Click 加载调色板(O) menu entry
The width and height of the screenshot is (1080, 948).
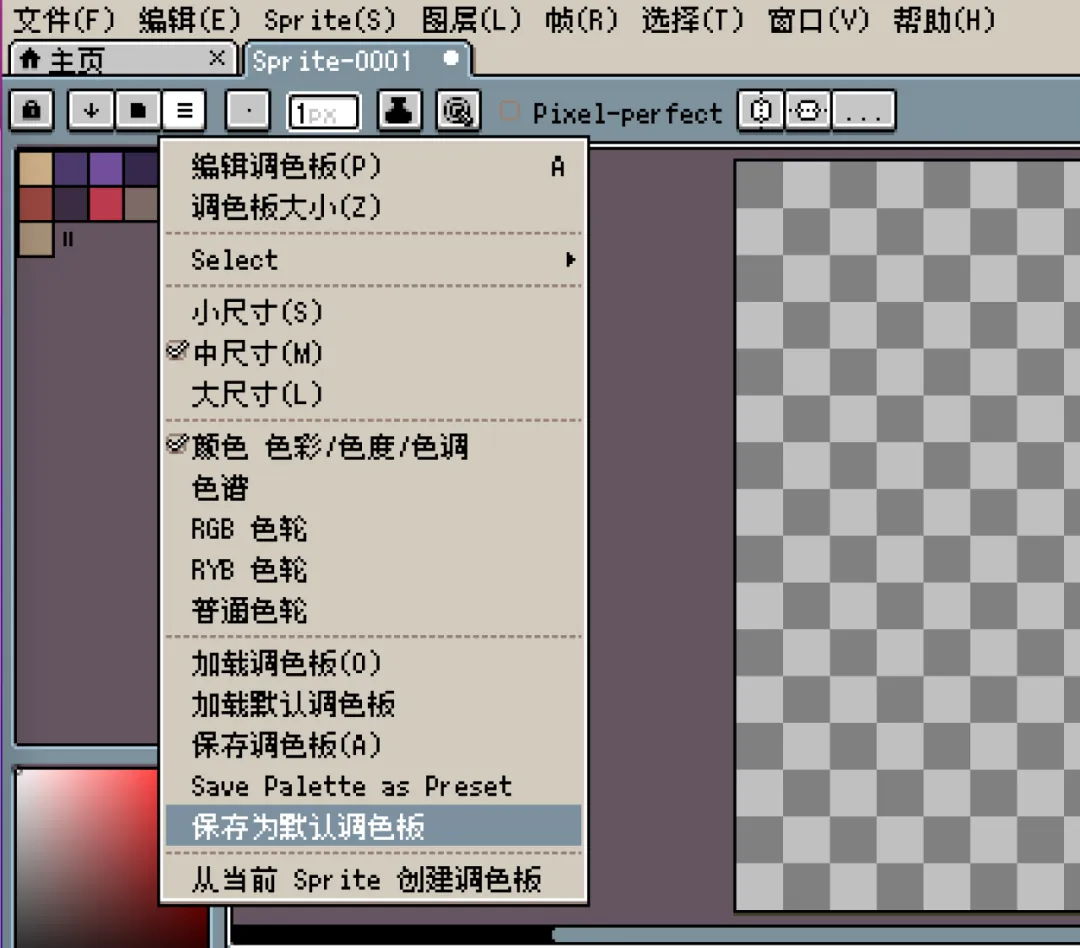373,663
